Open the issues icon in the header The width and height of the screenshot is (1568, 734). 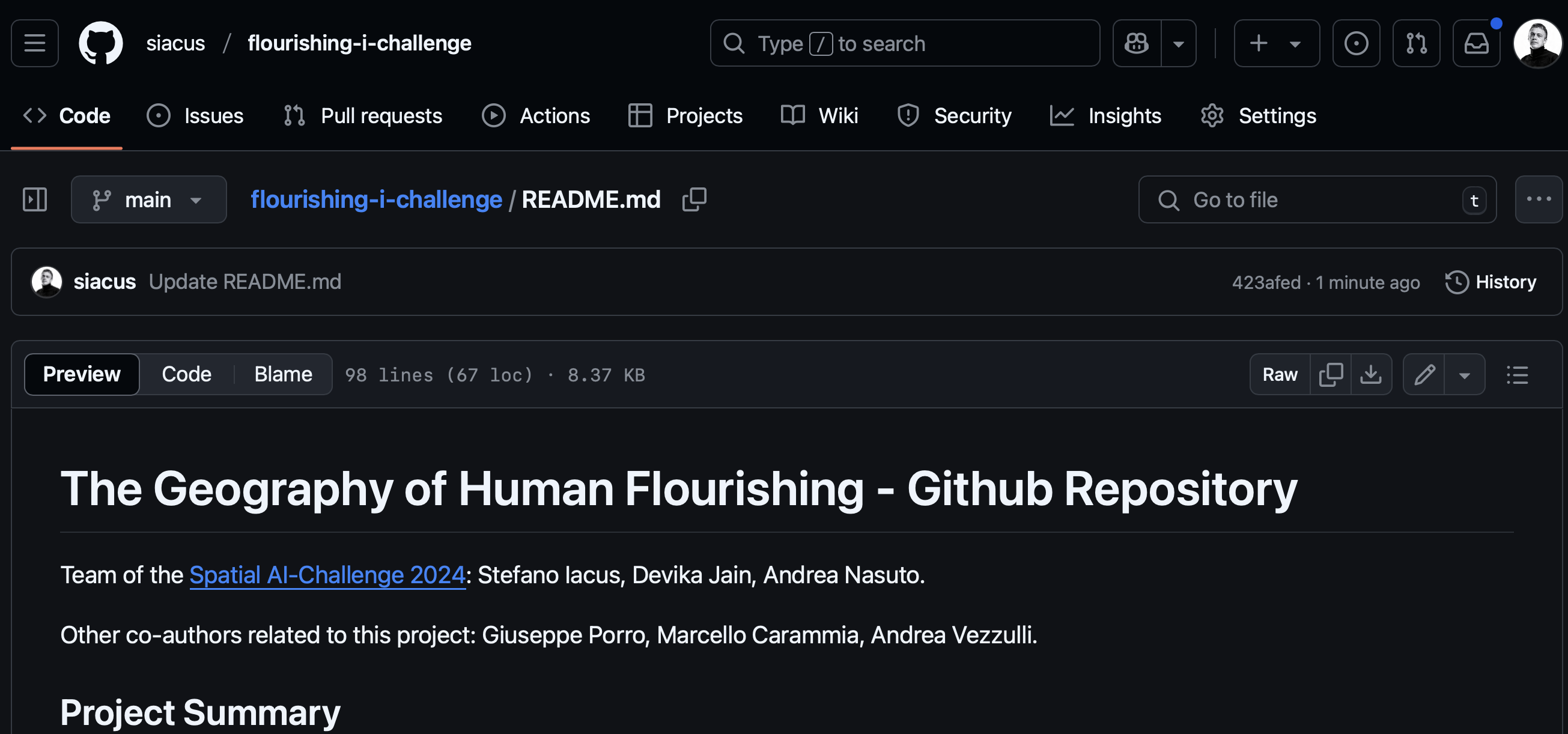tap(1355, 43)
